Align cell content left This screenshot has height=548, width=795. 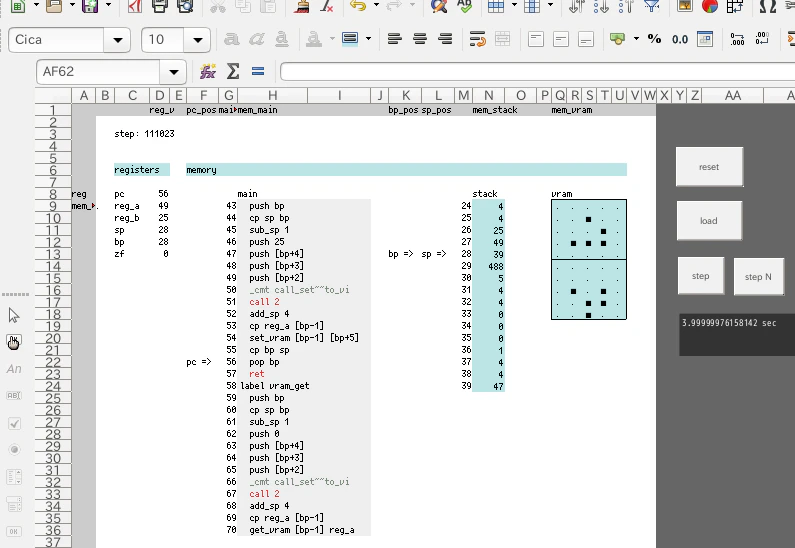[x=394, y=39]
